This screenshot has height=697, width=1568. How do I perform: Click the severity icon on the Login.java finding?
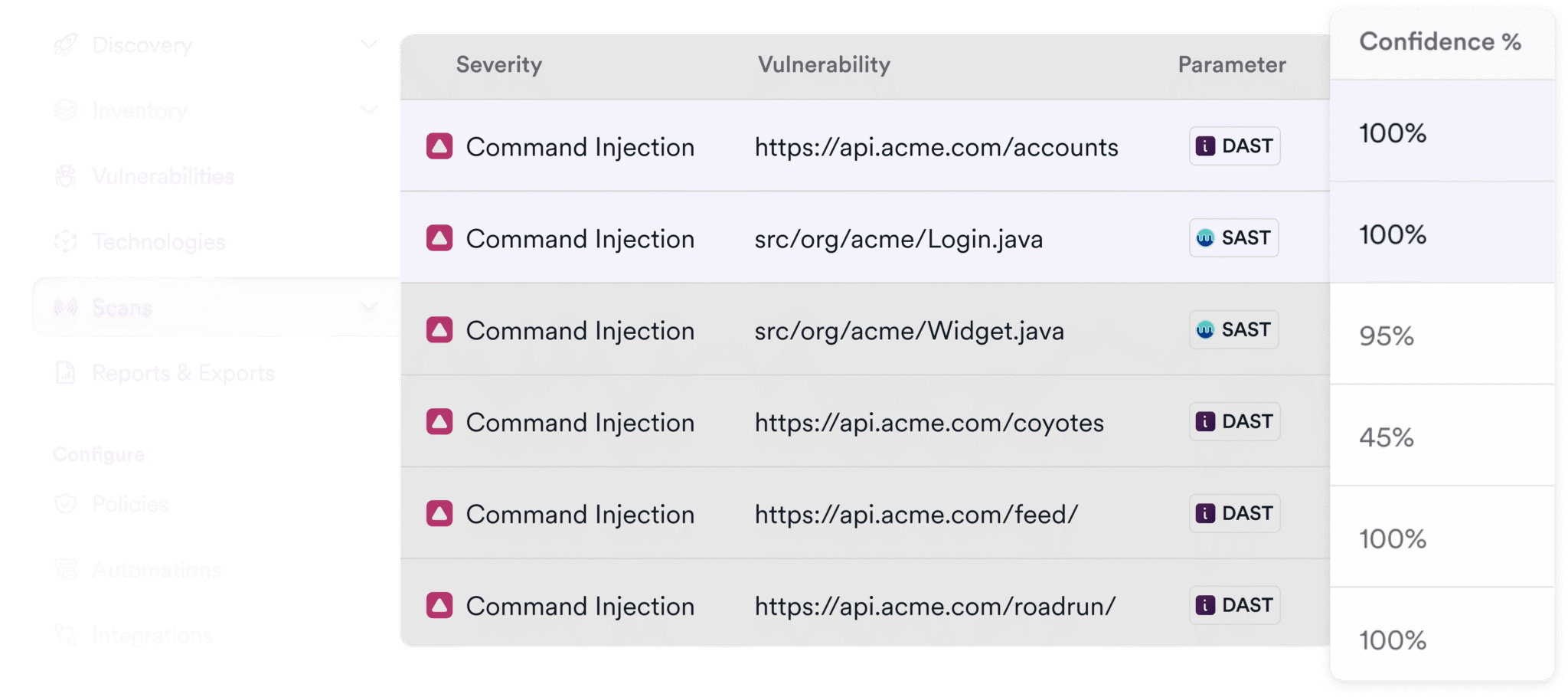[439, 238]
